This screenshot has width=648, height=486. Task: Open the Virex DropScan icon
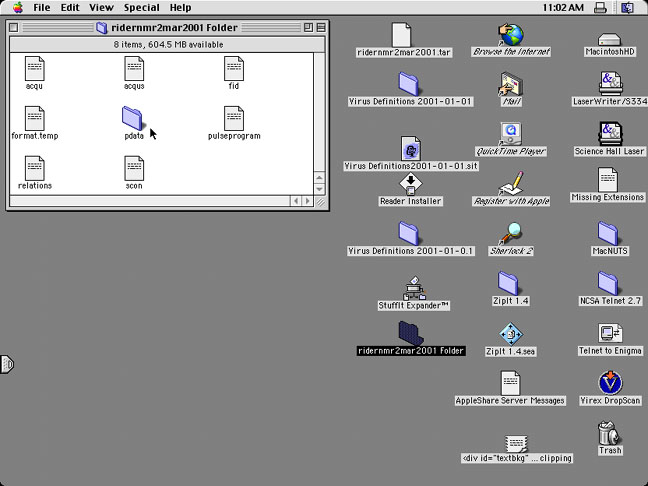(x=610, y=383)
